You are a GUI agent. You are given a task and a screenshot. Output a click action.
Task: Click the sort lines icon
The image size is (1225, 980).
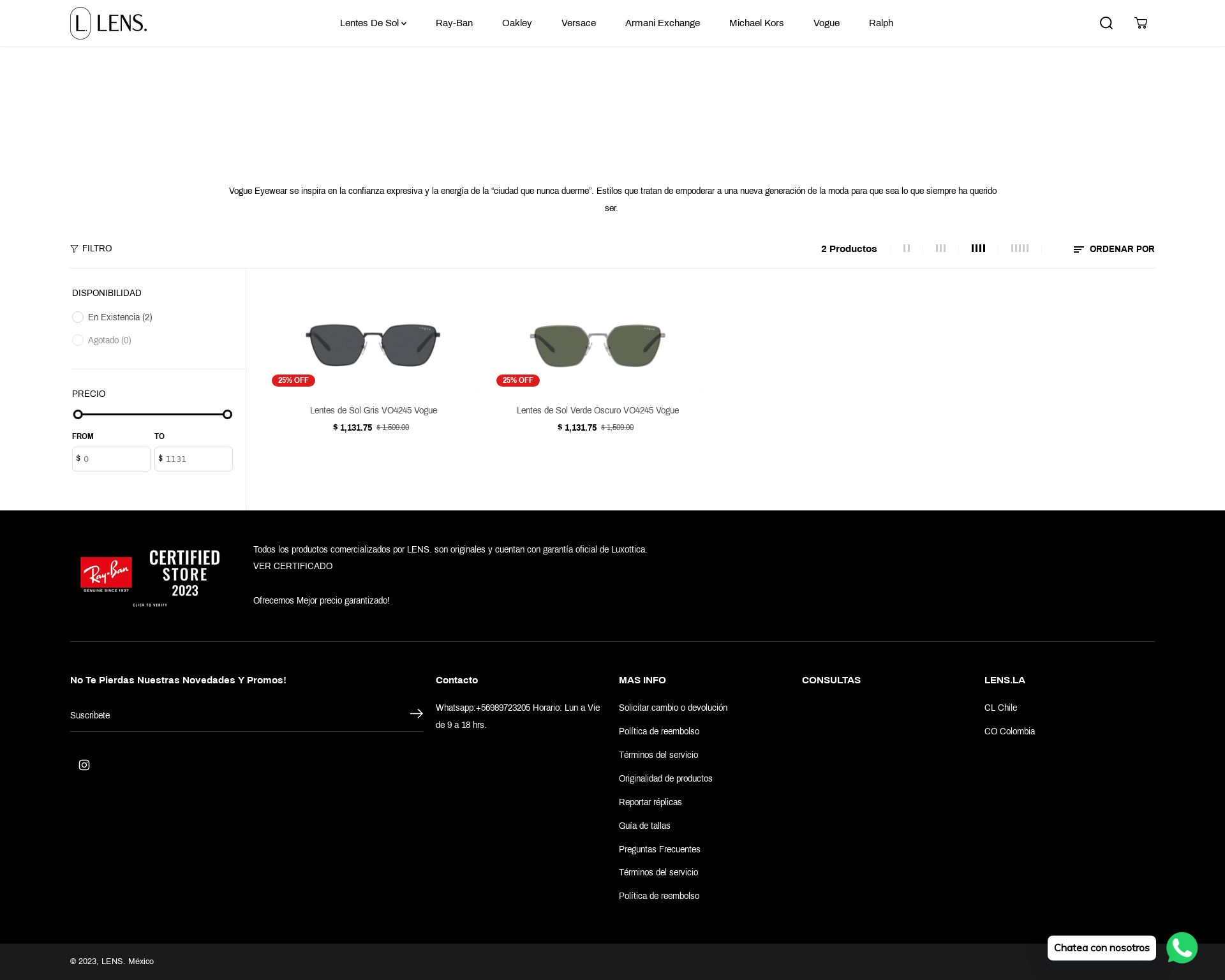coord(1078,249)
